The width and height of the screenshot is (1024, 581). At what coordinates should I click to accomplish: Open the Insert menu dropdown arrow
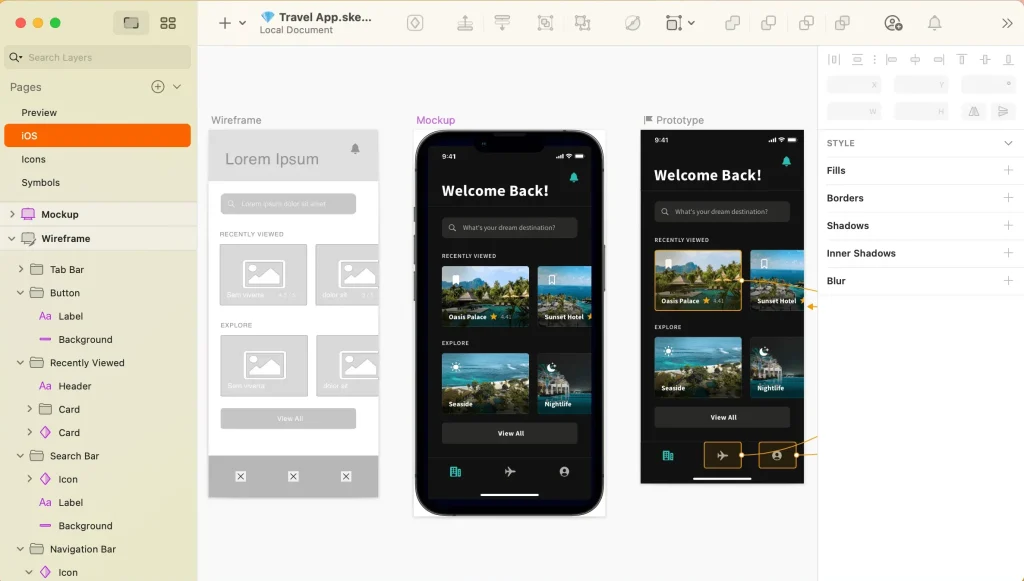tap(242, 23)
